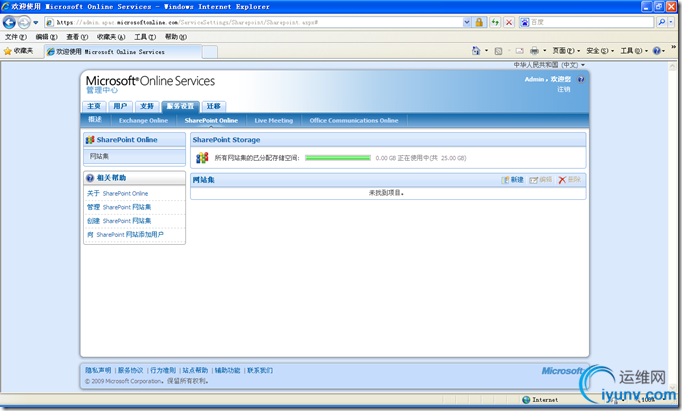
Task: Click the IE Forward navigation button
Action: (x=24, y=22)
